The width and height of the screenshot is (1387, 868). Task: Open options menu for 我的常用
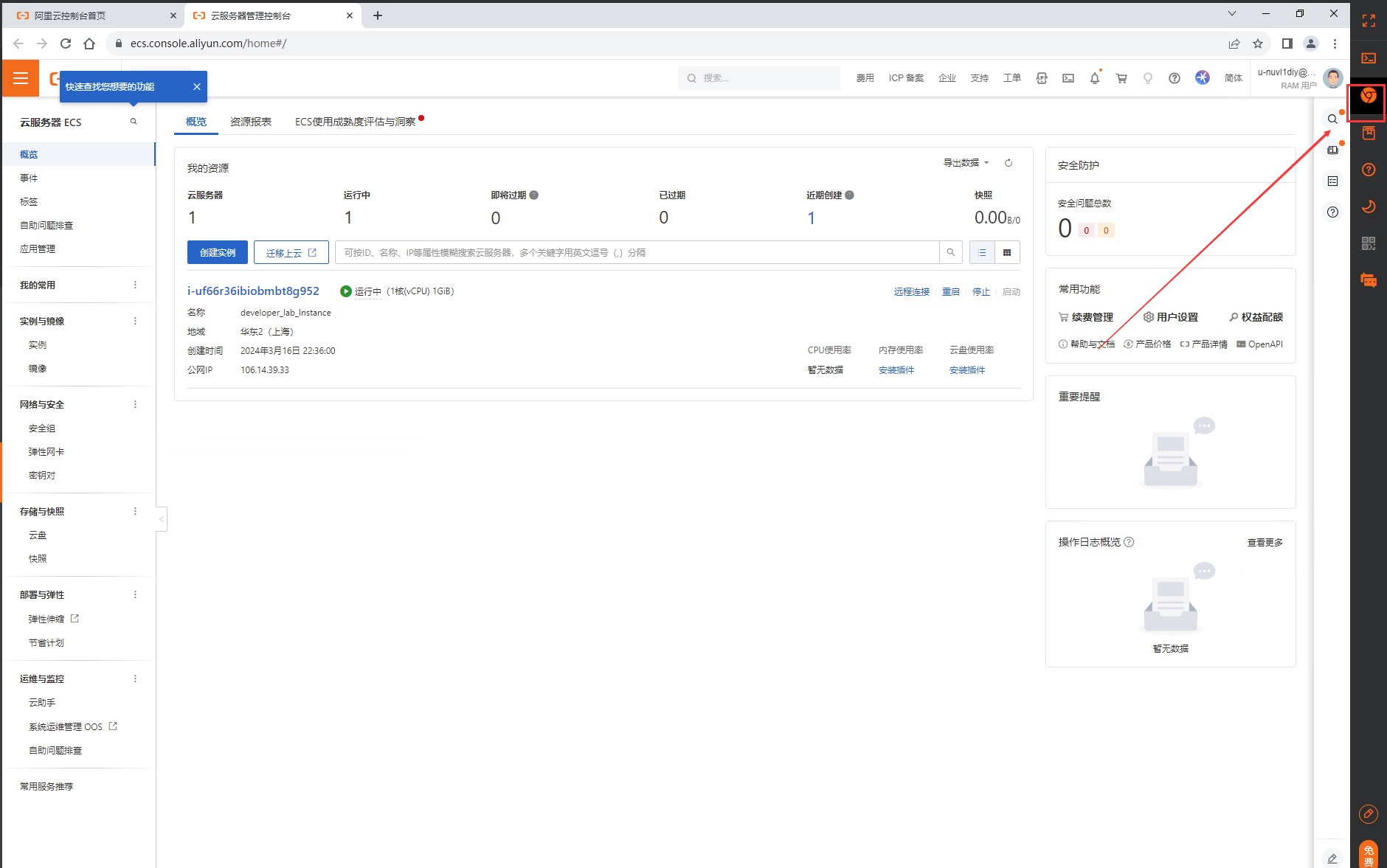pos(135,285)
